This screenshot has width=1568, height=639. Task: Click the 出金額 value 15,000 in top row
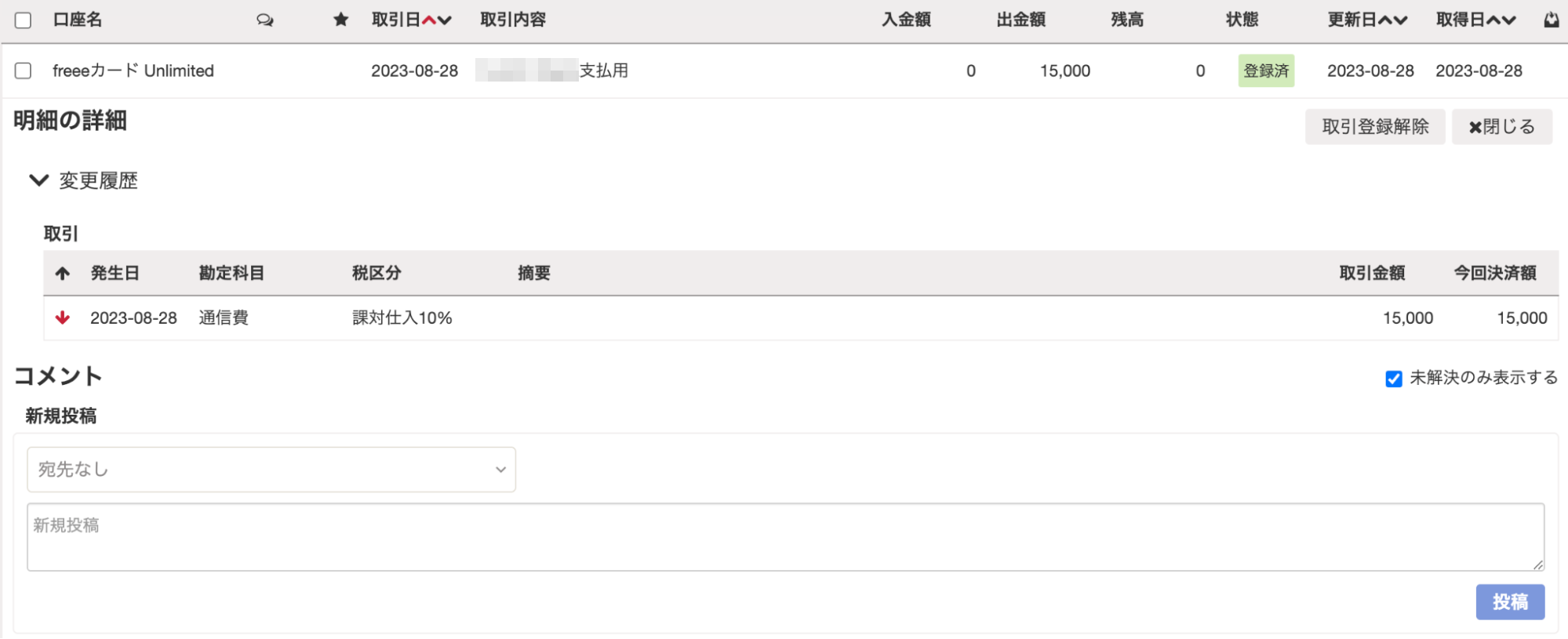click(1065, 71)
